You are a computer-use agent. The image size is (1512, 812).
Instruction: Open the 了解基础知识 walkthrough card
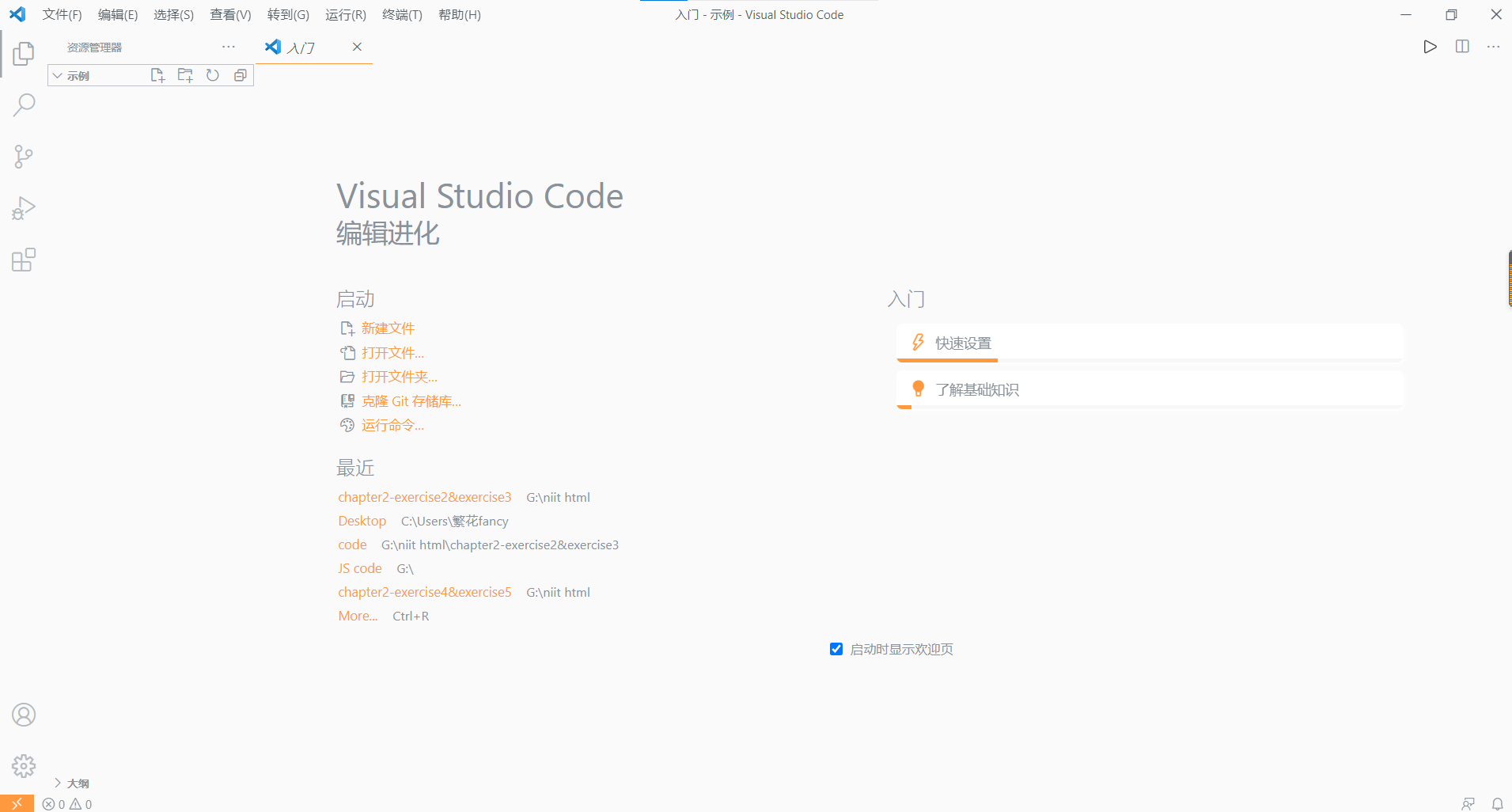point(1150,389)
